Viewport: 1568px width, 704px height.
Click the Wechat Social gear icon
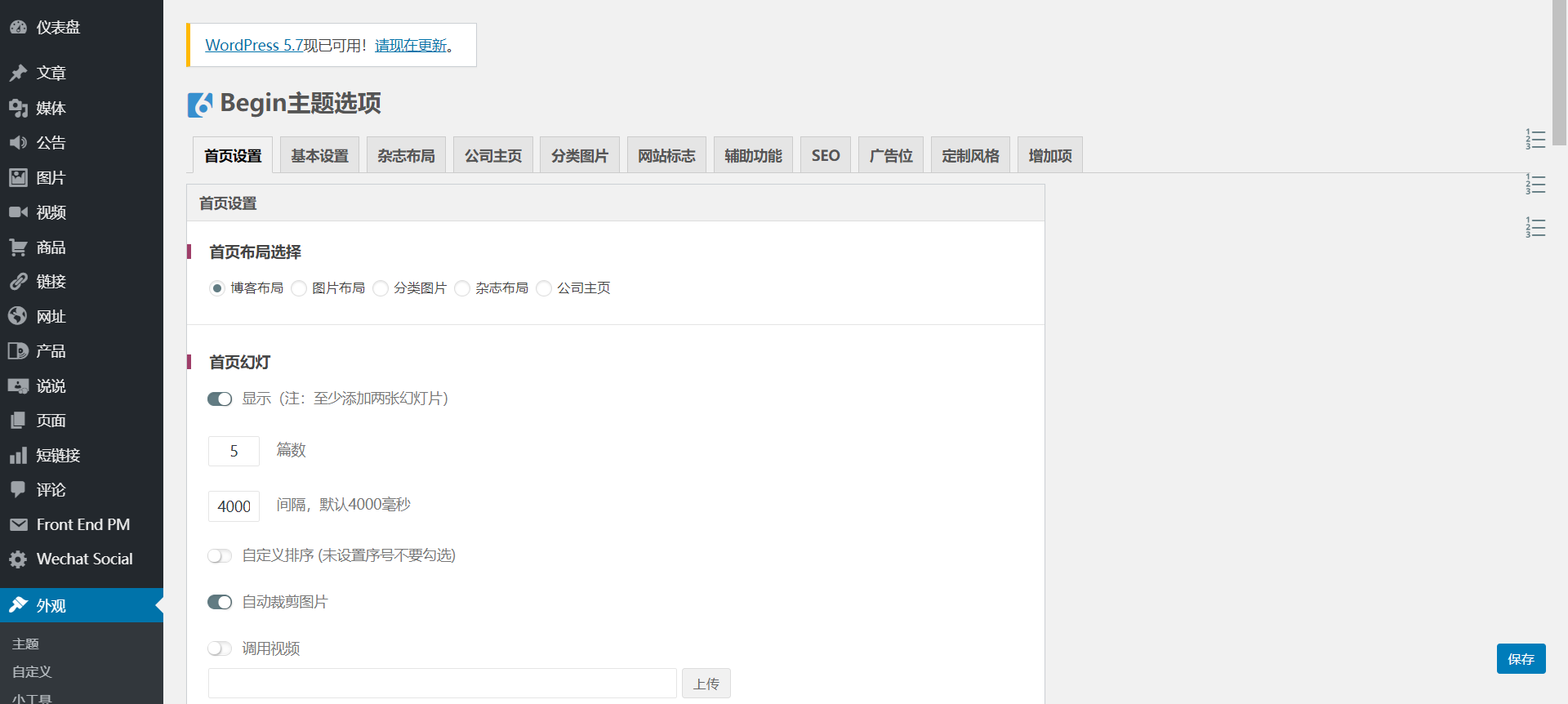pyautogui.click(x=18, y=559)
